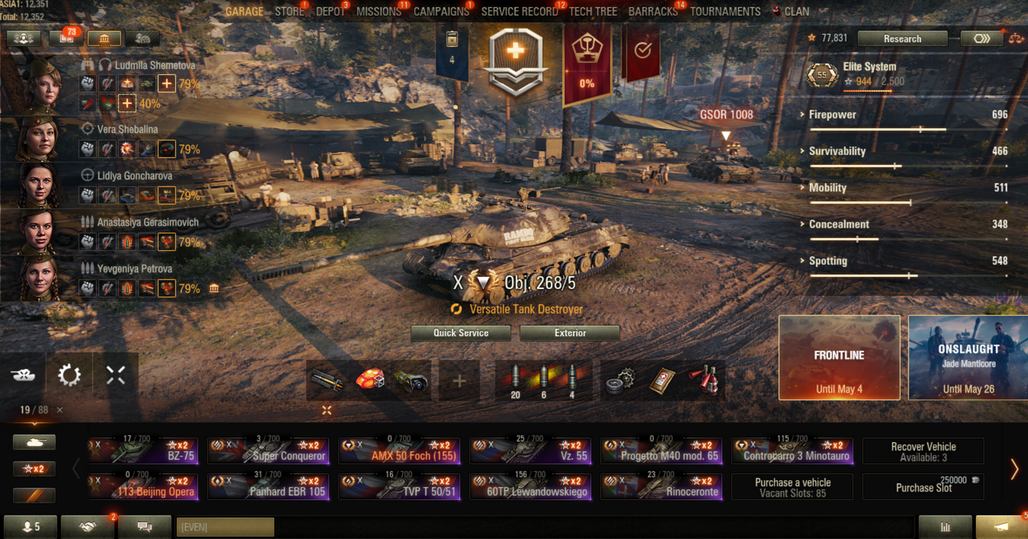The width and height of the screenshot is (1028, 539).
Task: Click the Research button
Action: click(902, 39)
